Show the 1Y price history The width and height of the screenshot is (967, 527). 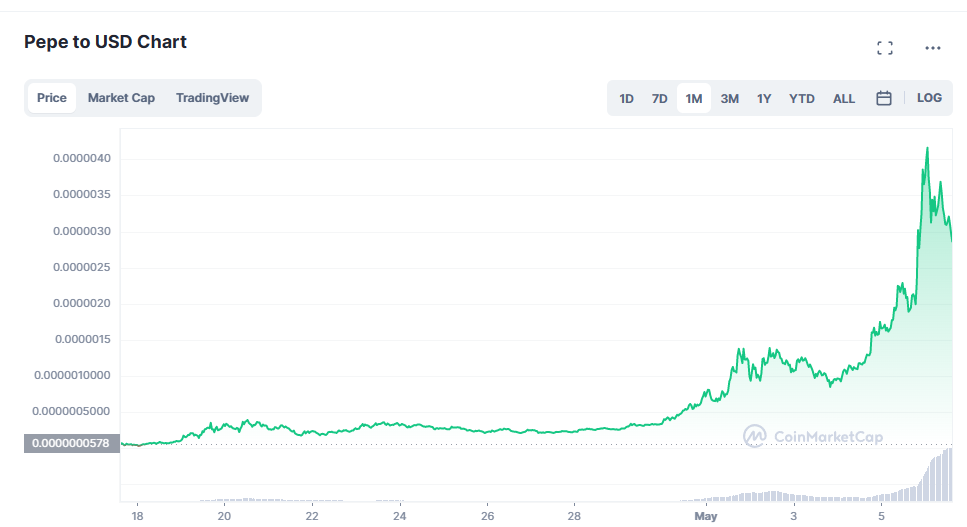[764, 98]
